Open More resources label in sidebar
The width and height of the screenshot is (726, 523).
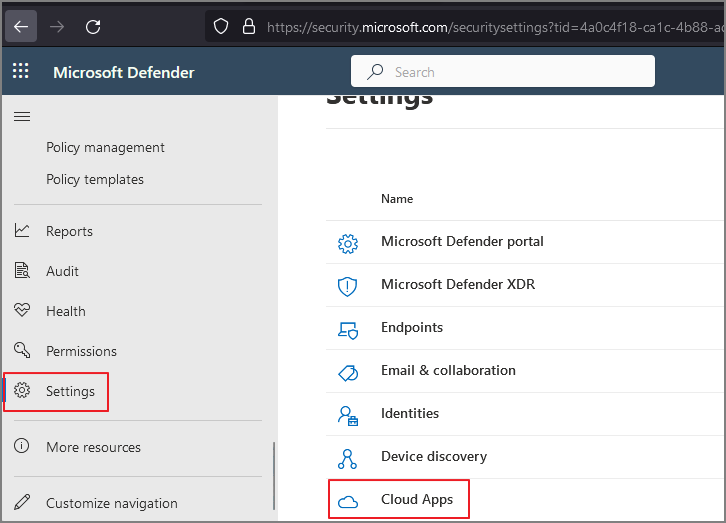94,447
